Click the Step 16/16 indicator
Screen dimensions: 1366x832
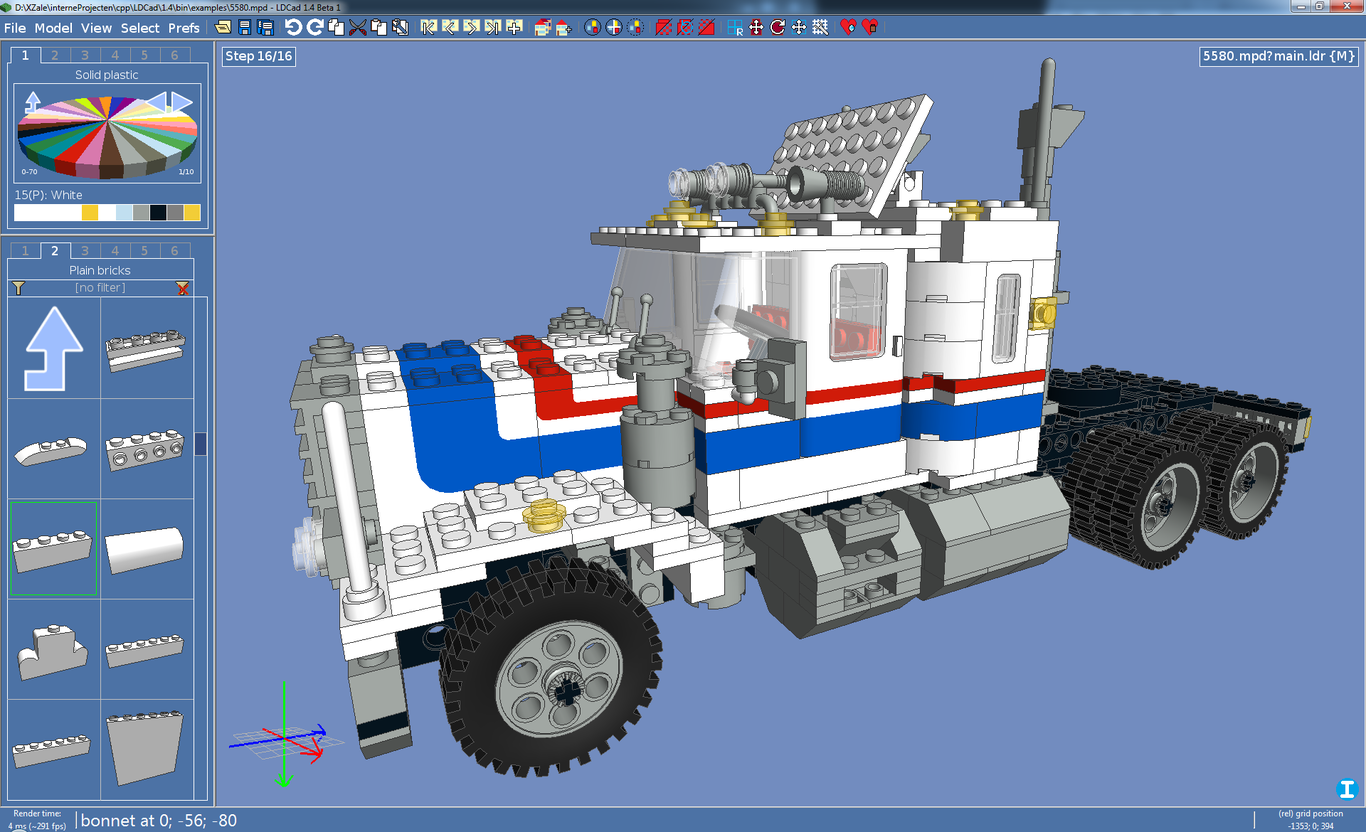258,56
